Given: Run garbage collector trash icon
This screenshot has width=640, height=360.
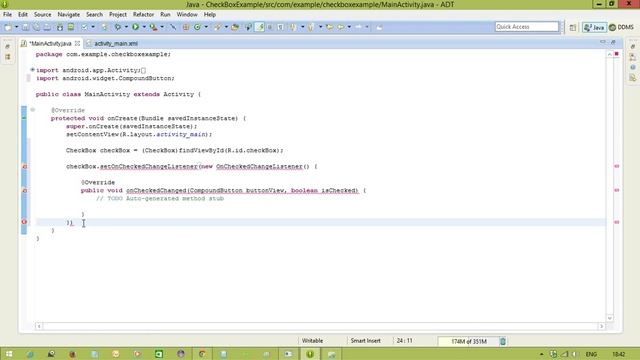Looking at the screenshot, I should click(503, 341).
